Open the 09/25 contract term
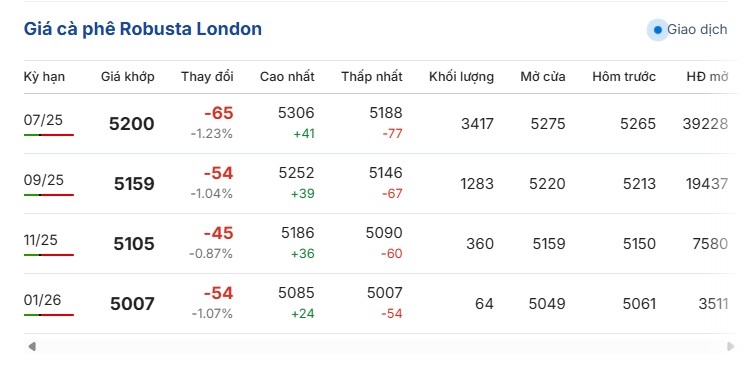 pyautogui.click(x=44, y=180)
